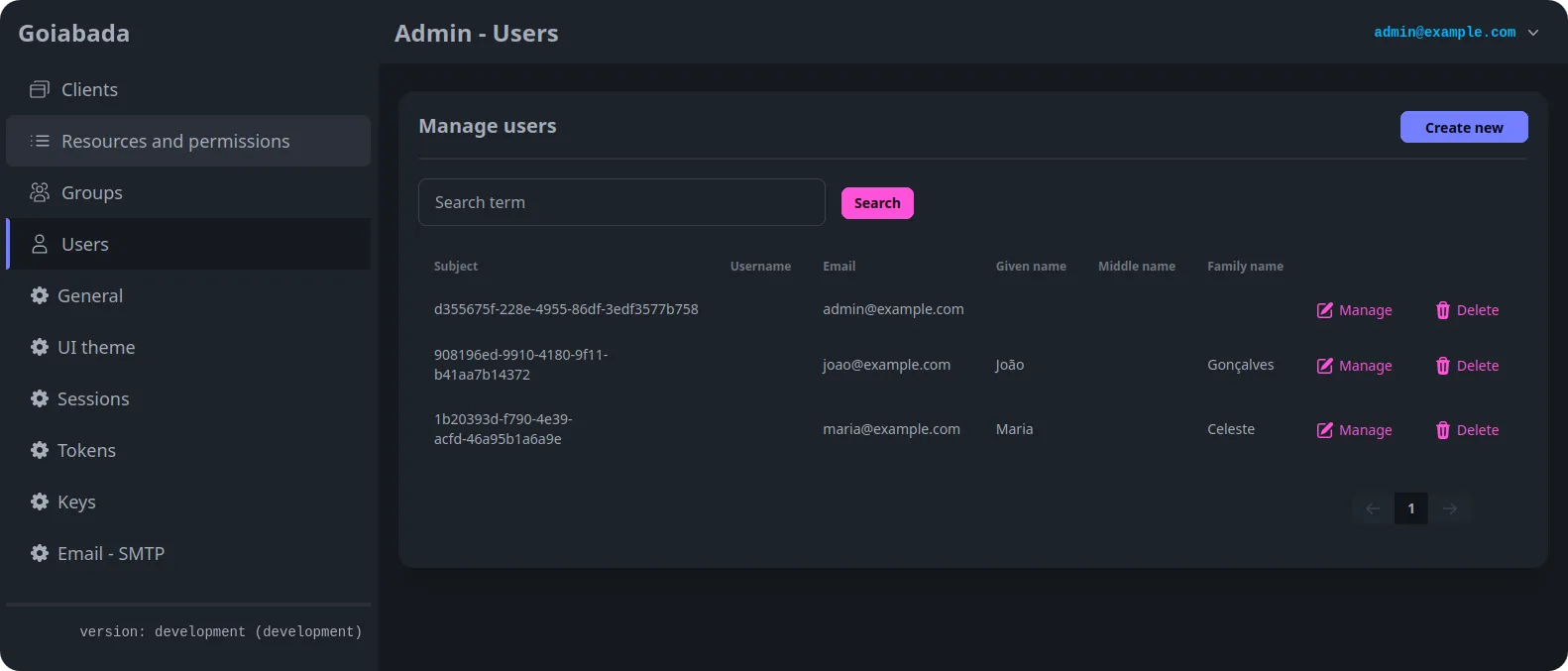Click admin@example.com account link in header

click(x=1444, y=33)
